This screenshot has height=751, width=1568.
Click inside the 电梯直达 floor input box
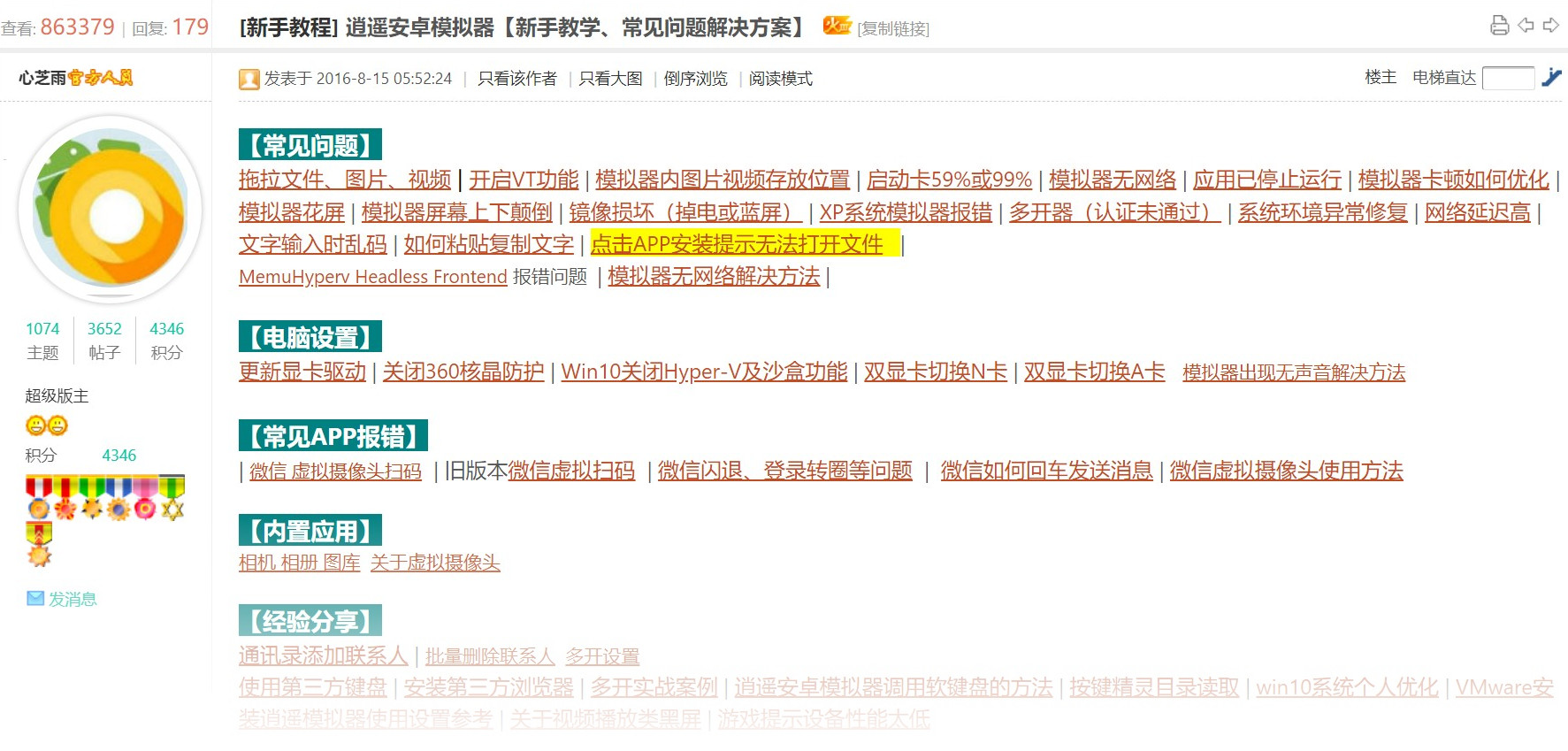pyautogui.click(x=1508, y=78)
